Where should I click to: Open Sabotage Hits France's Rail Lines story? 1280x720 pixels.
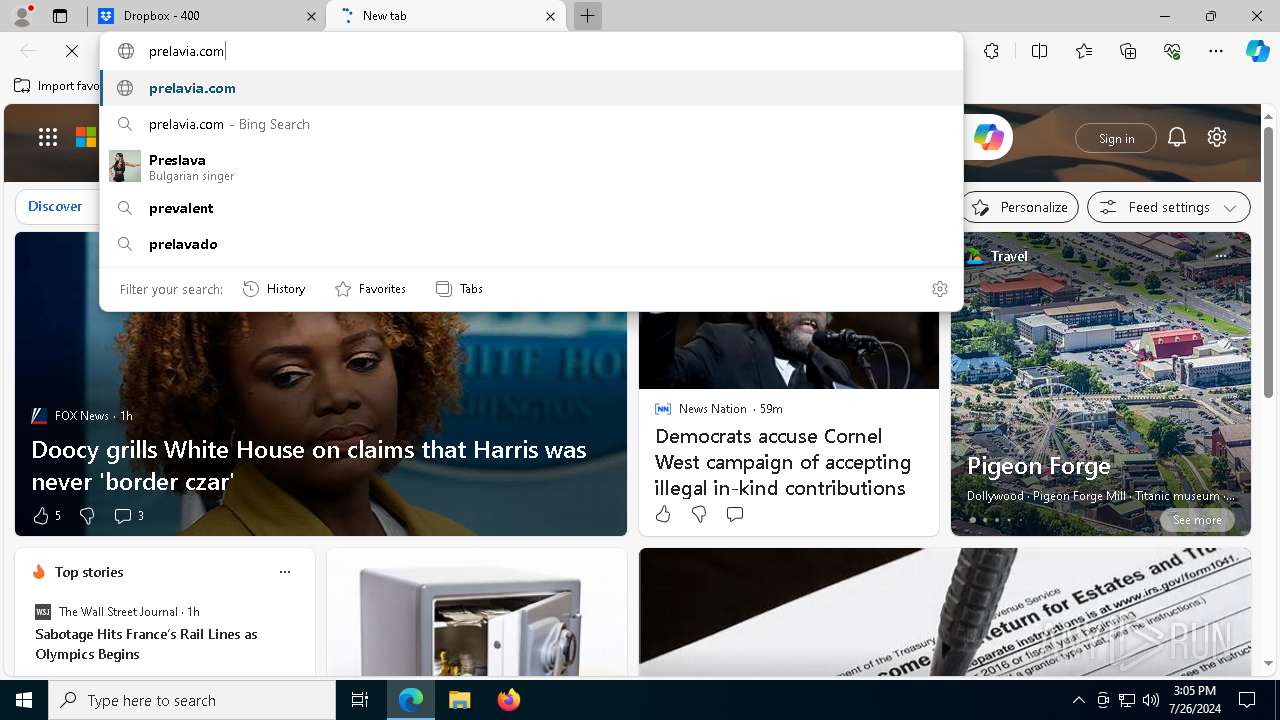click(x=146, y=644)
